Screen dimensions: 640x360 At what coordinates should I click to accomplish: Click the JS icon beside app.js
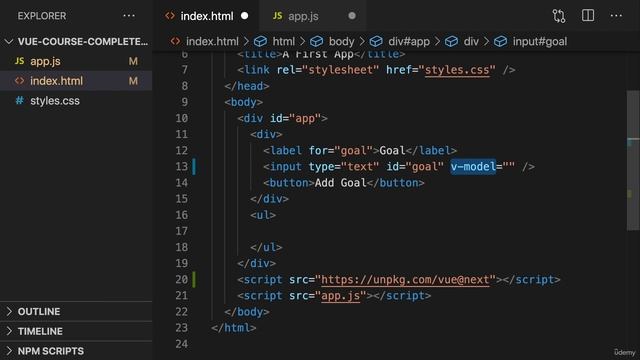(19, 61)
